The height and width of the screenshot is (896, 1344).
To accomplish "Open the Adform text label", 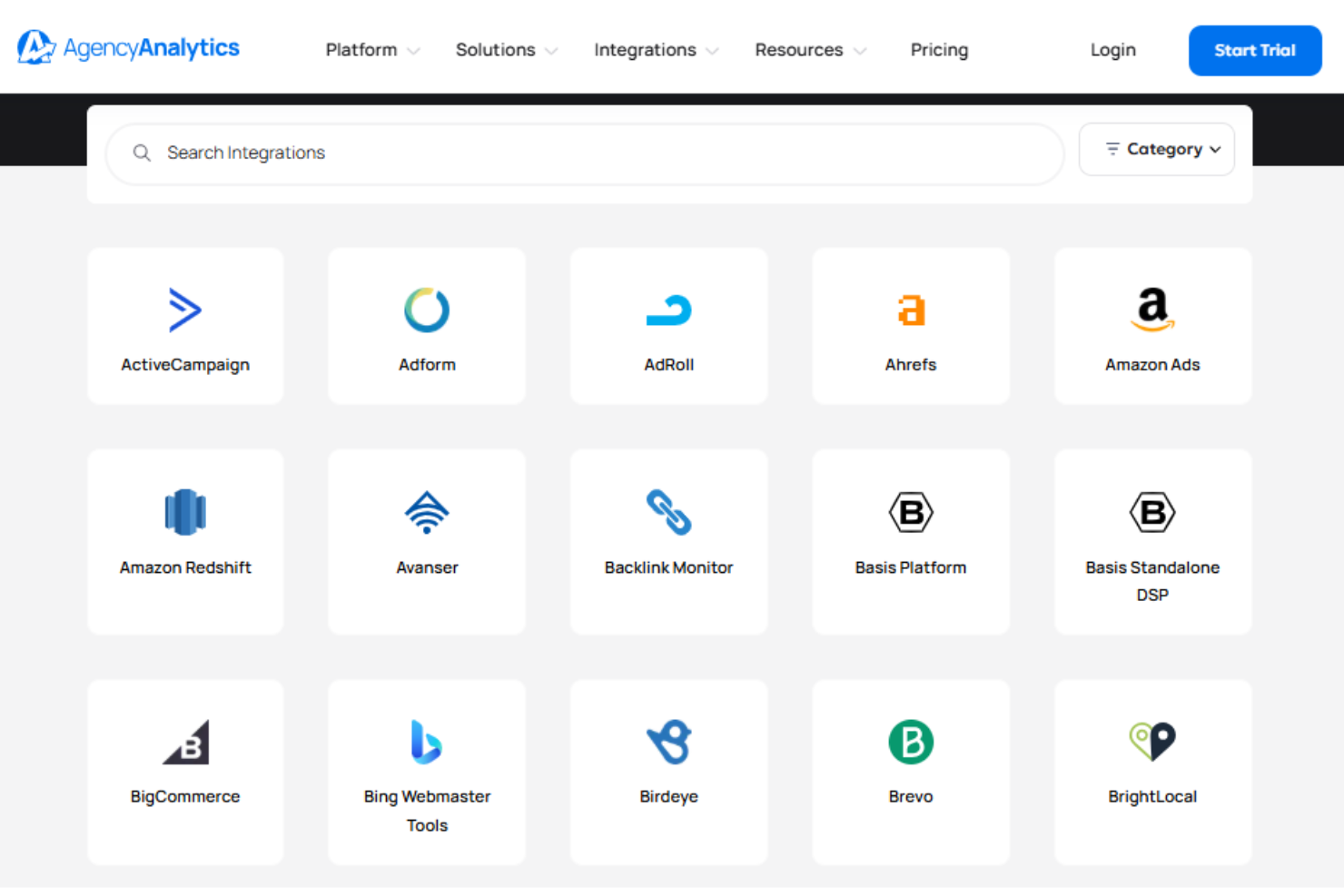I will 427,364.
